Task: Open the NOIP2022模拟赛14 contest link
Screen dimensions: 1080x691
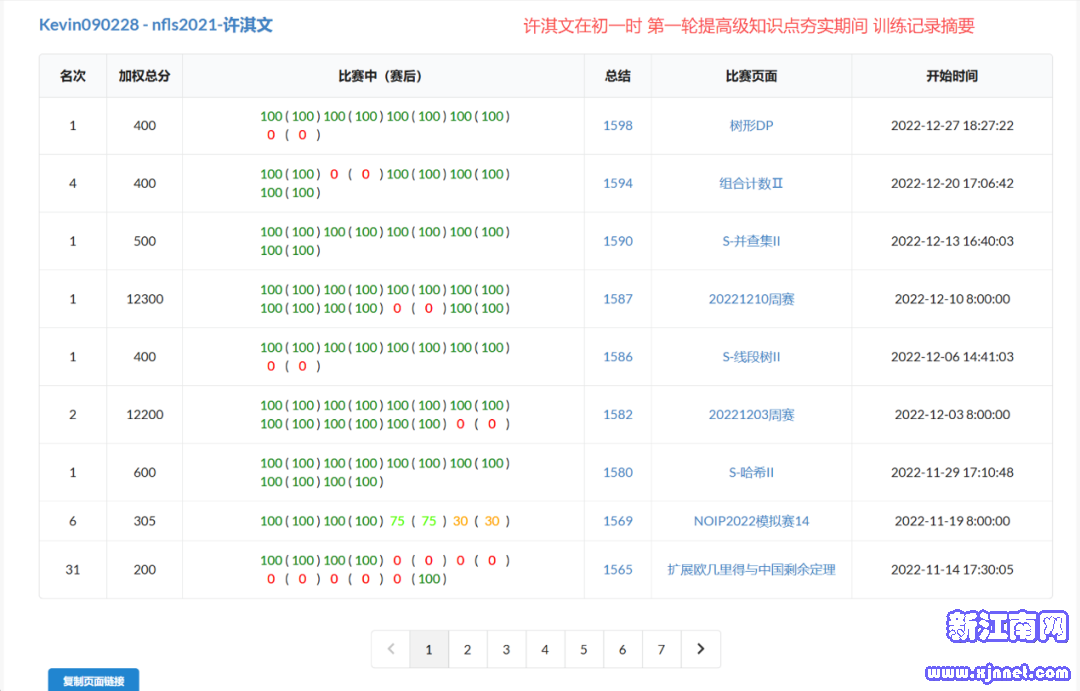Action: click(x=751, y=521)
